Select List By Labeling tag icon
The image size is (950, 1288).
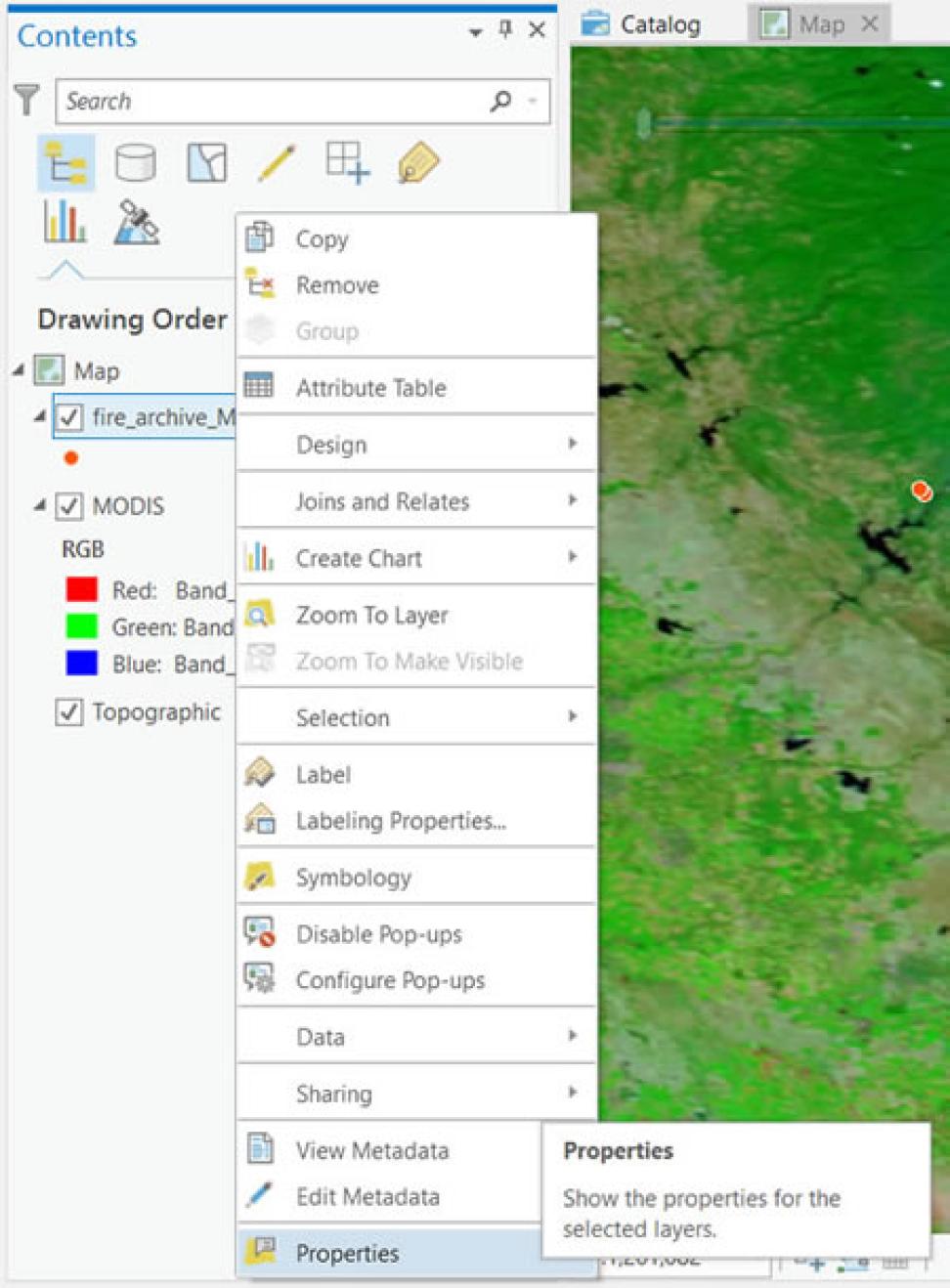[418, 162]
